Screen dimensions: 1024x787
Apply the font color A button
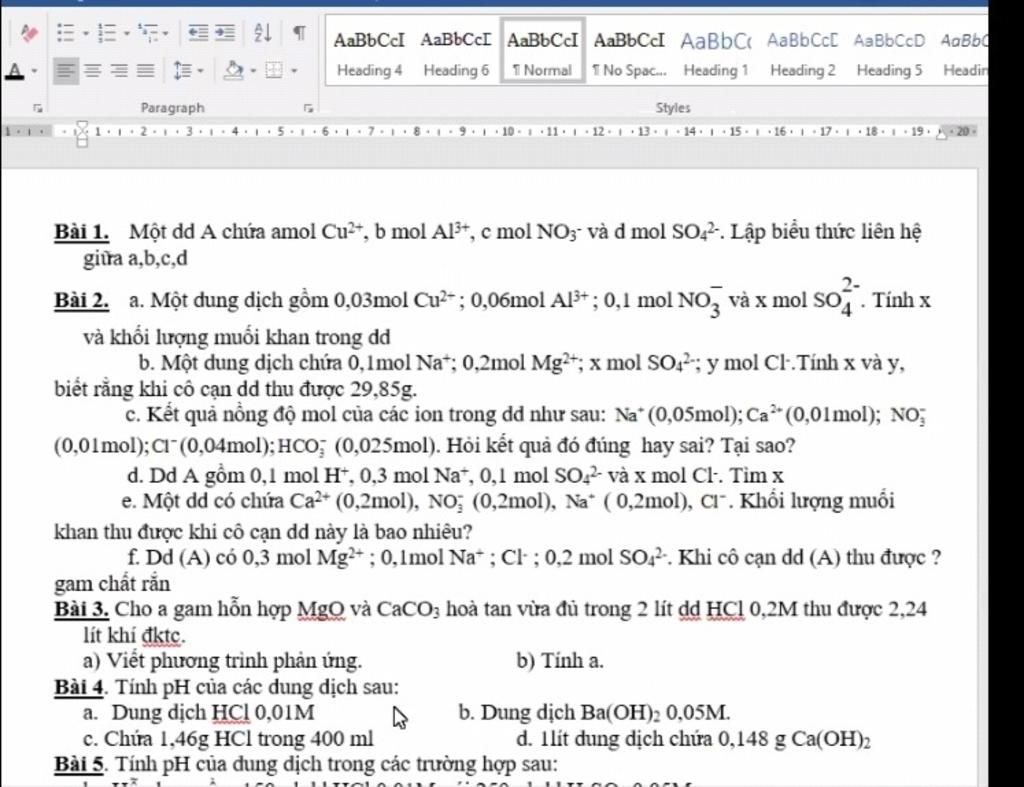[x=14, y=70]
